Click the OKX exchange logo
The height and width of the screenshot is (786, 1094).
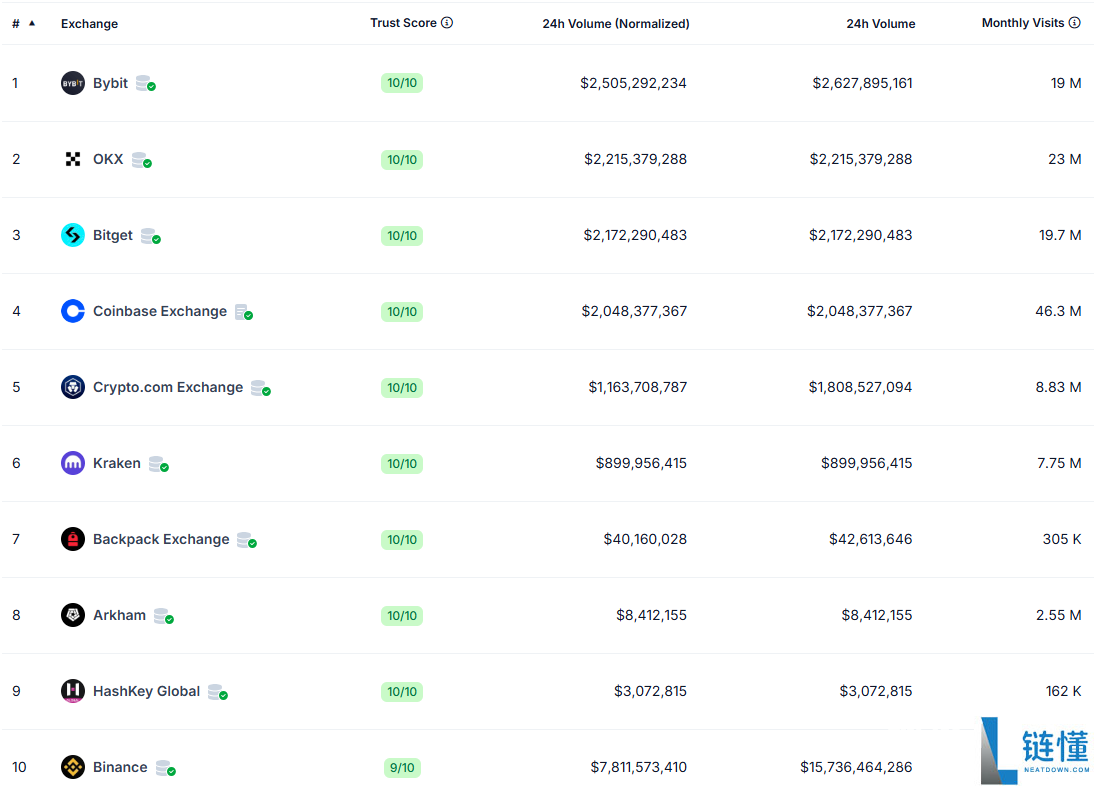[73, 159]
